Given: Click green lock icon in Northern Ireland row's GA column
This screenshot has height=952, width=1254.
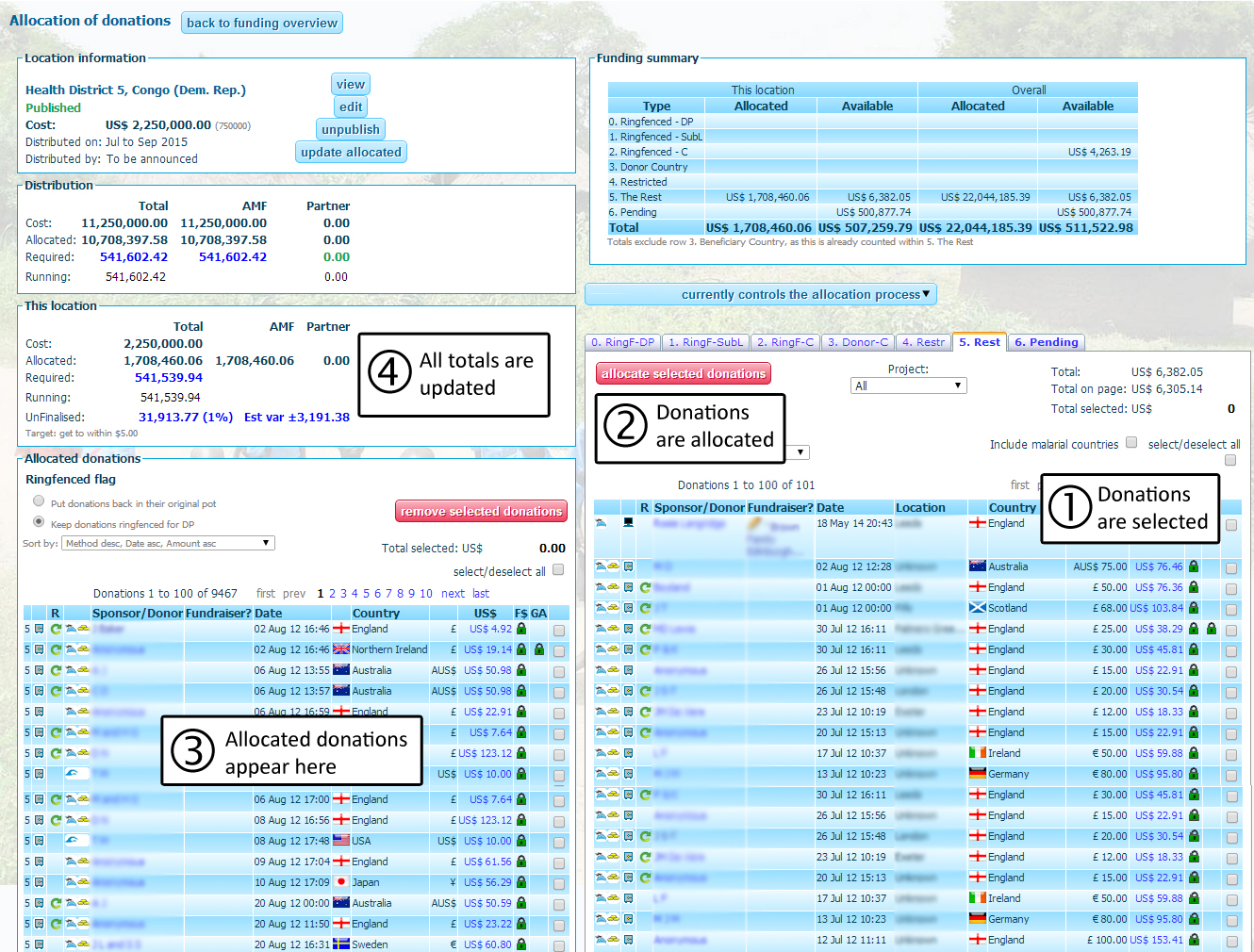Looking at the screenshot, I should coord(539,649).
